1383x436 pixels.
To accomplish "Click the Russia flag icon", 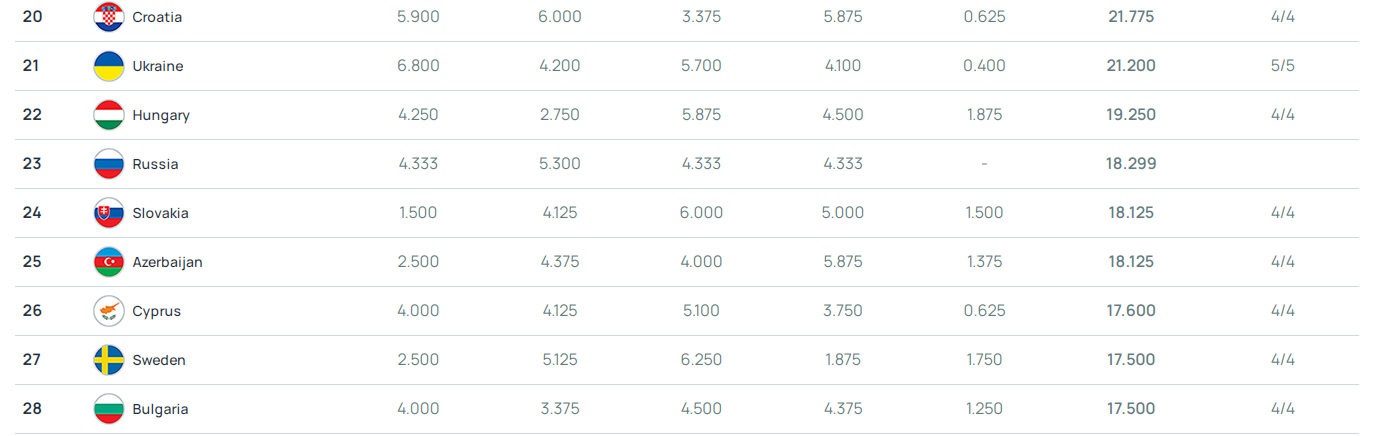I will pos(109,164).
